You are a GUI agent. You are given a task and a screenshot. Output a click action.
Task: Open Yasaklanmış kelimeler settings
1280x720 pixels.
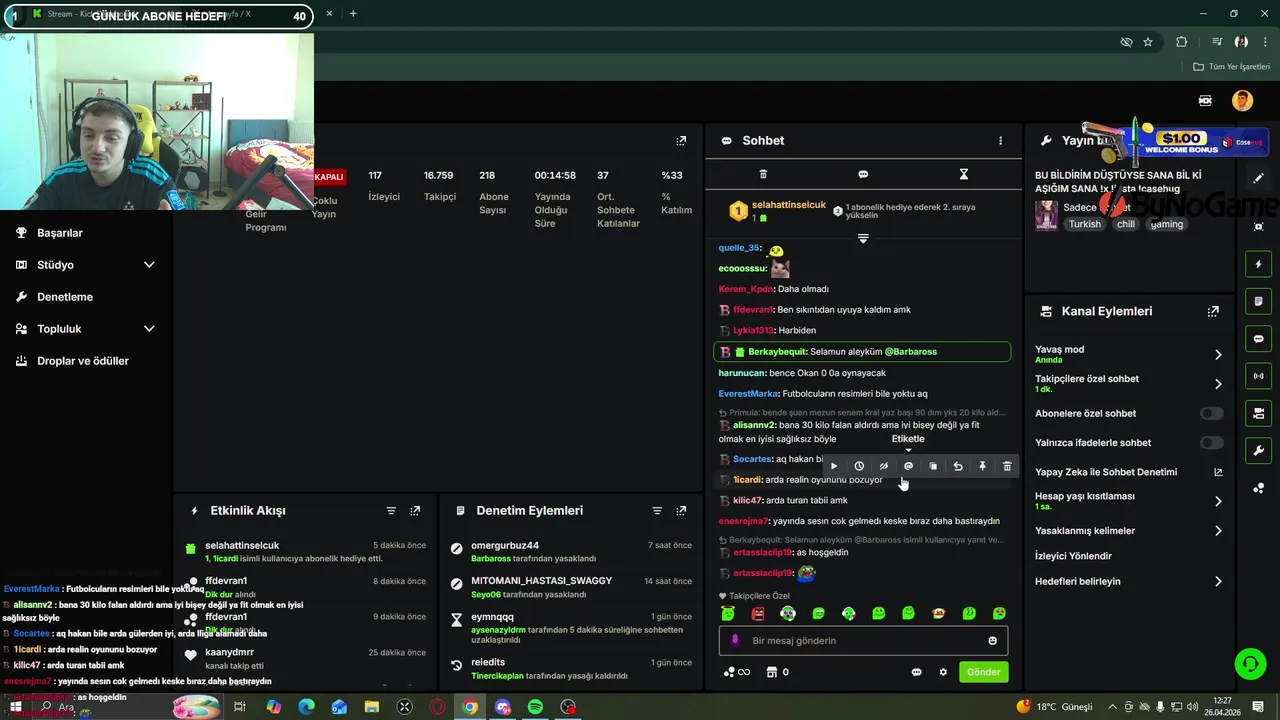tap(1129, 531)
